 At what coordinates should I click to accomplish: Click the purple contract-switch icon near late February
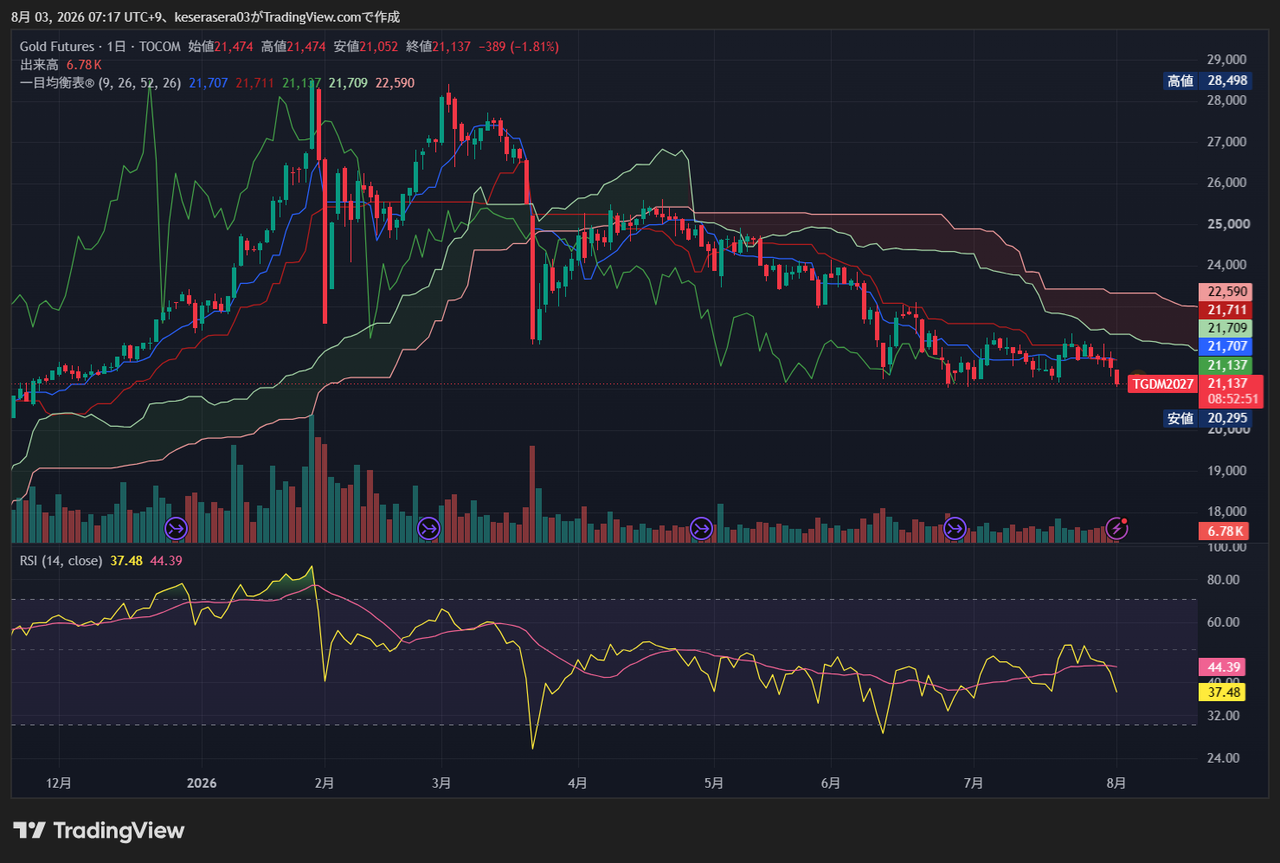click(x=429, y=527)
